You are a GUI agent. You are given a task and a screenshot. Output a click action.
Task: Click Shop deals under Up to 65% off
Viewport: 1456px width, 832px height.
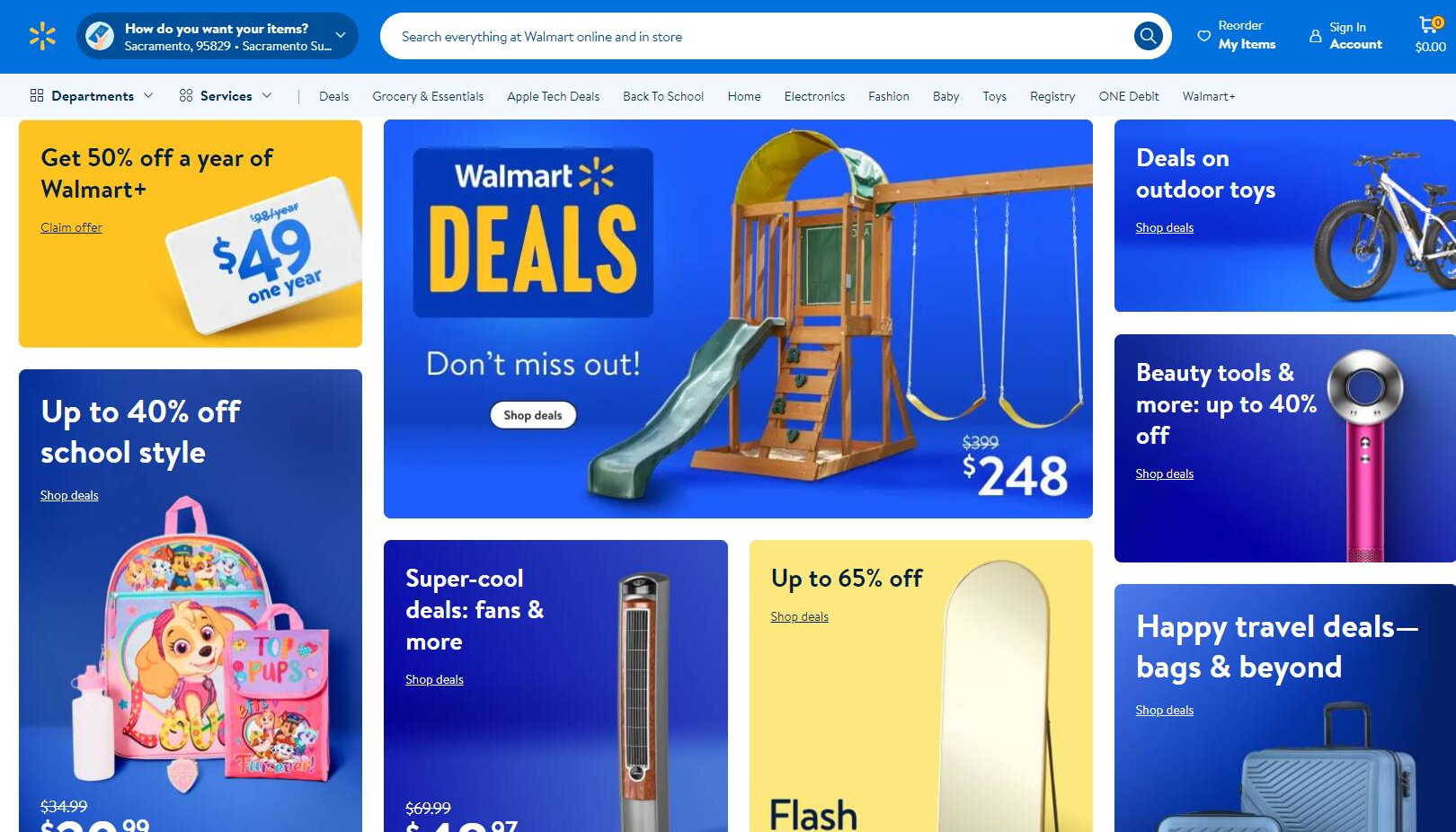point(799,616)
